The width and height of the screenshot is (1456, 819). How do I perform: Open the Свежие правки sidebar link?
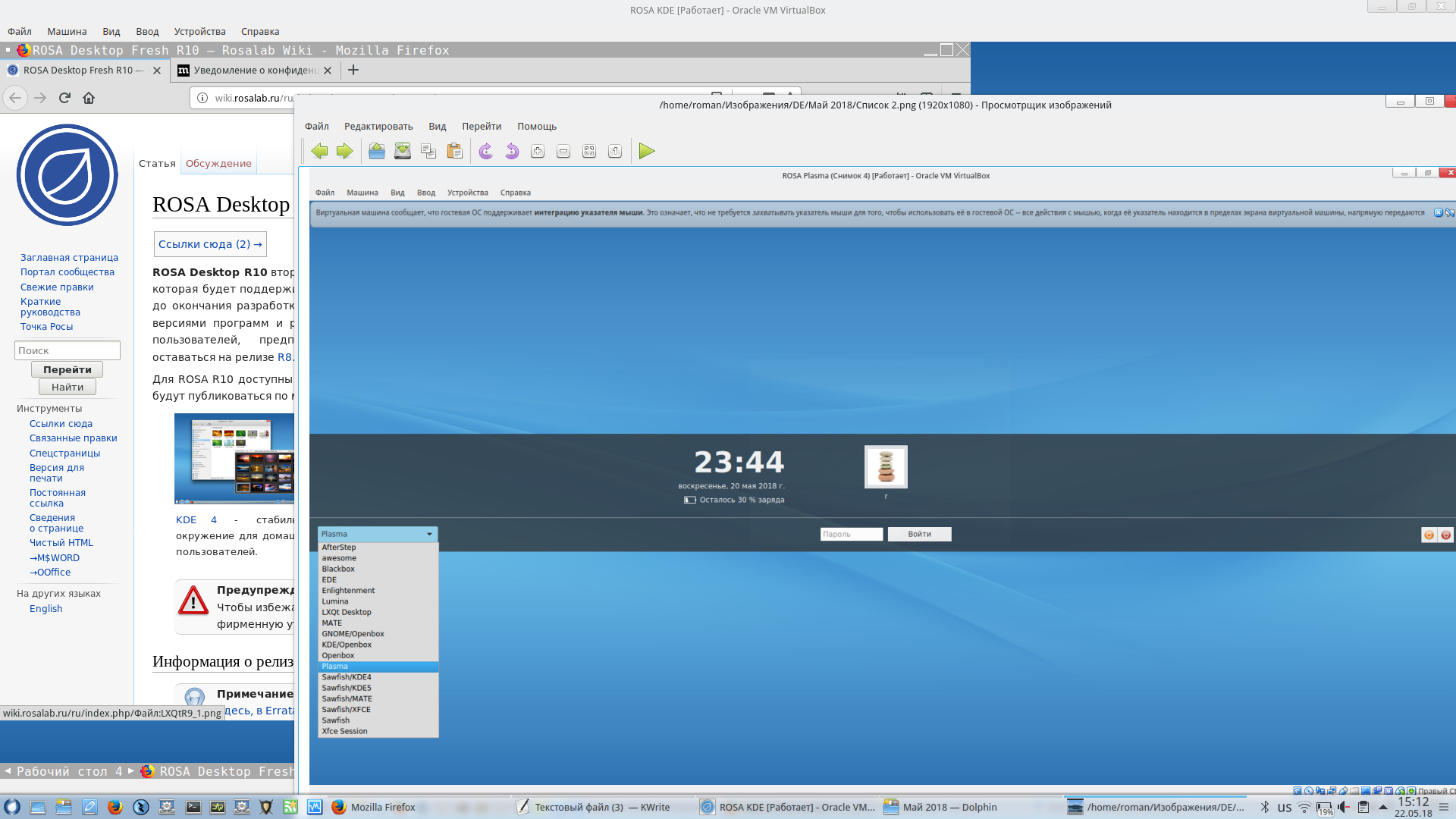point(57,287)
